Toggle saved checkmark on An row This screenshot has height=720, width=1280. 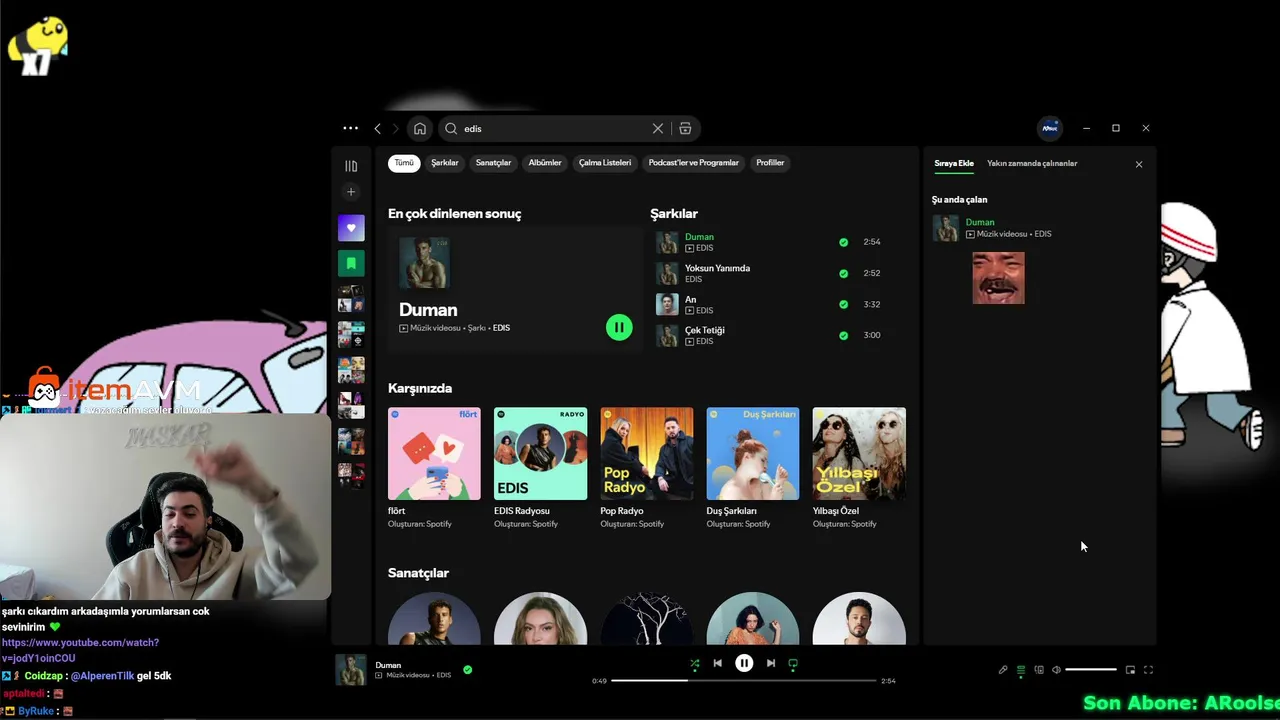click(843, 304)
